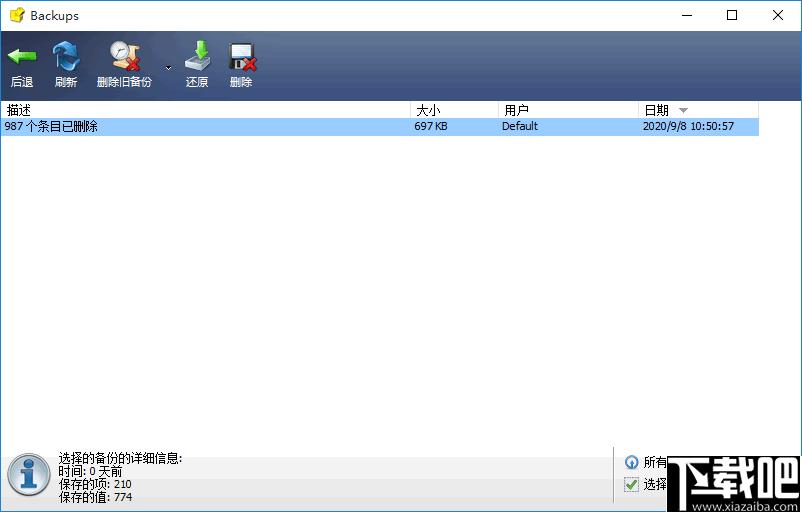Minimize the Backups window

[x=687, y=15]
